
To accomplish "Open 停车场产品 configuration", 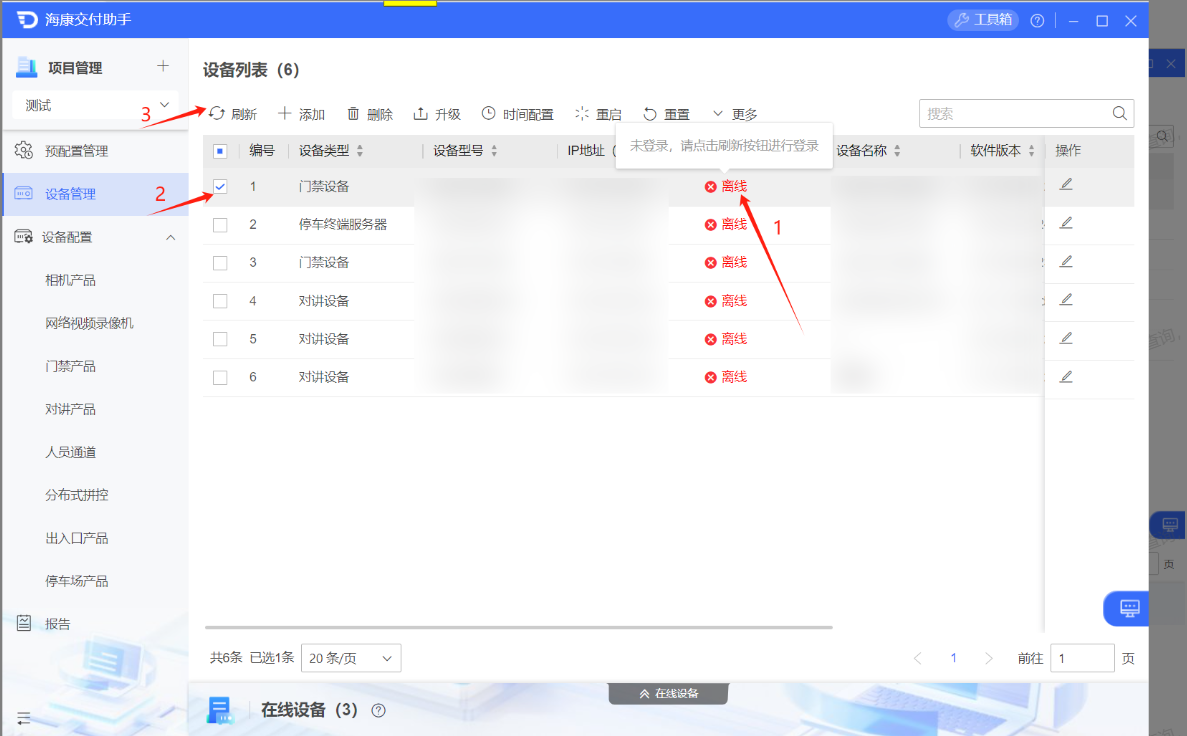I will [x=76, y=582].
